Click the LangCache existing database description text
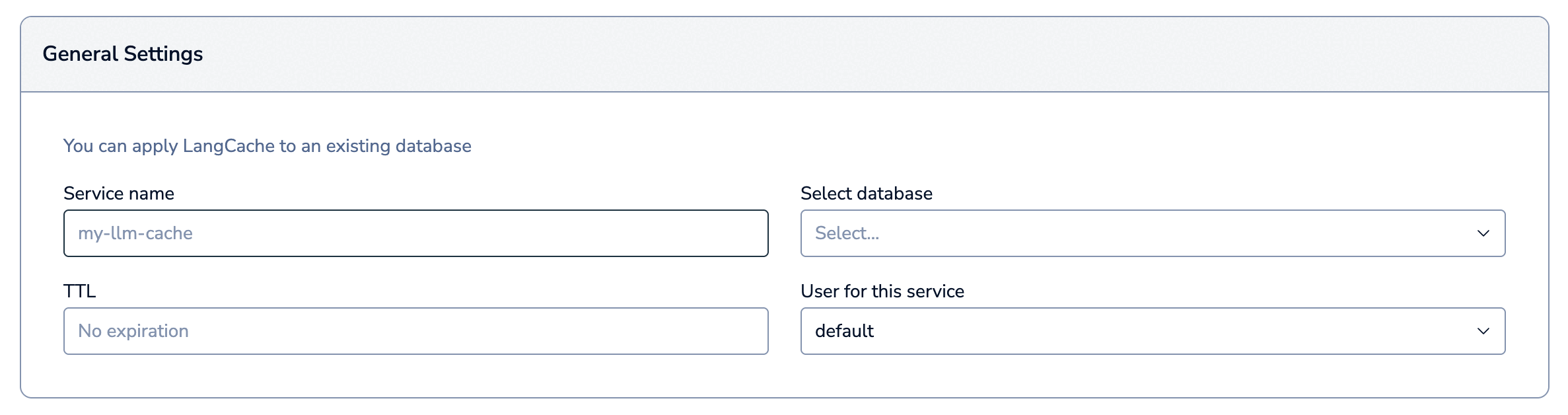This screenshot has width=1568, height=415. pos(267,146)
